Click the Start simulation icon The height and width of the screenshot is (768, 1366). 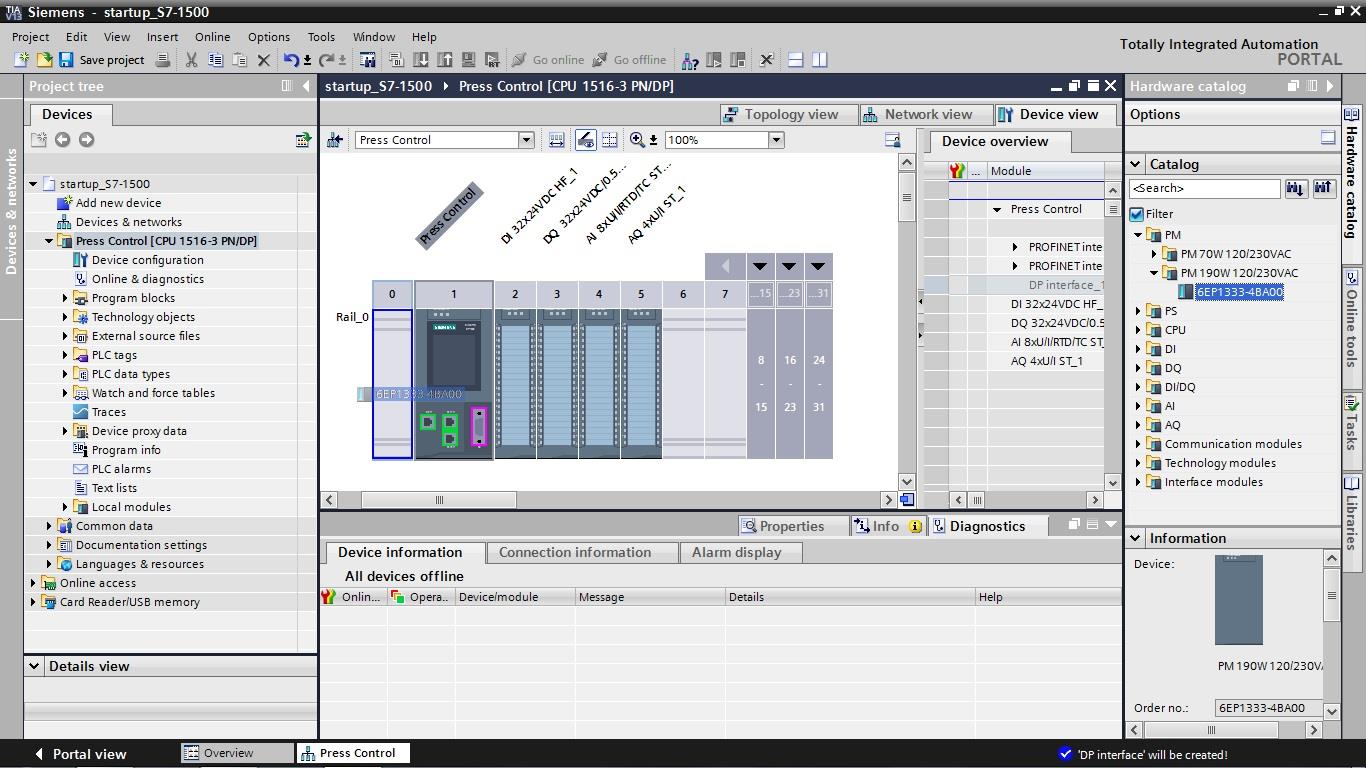(469, 60)
